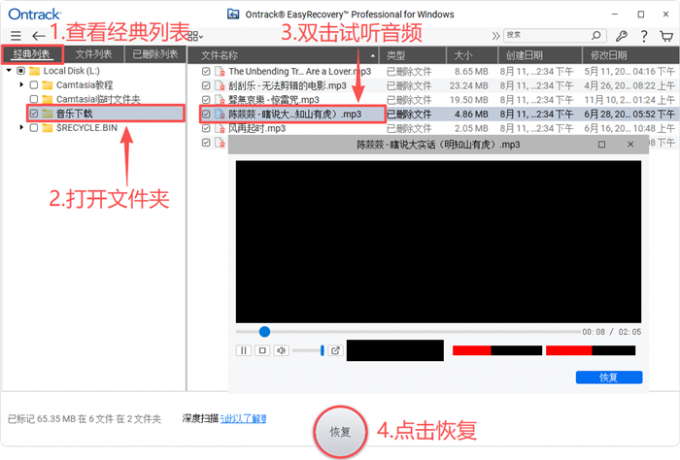Click the playback progress slider knob
This screenshot has height=460, width=680.
click(265, 332)
